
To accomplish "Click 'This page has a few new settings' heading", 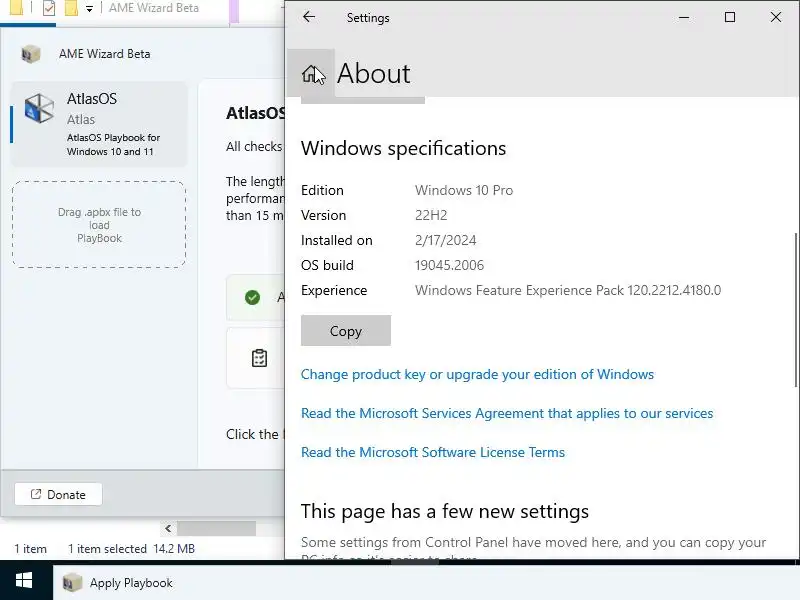I will pos(445,511).
